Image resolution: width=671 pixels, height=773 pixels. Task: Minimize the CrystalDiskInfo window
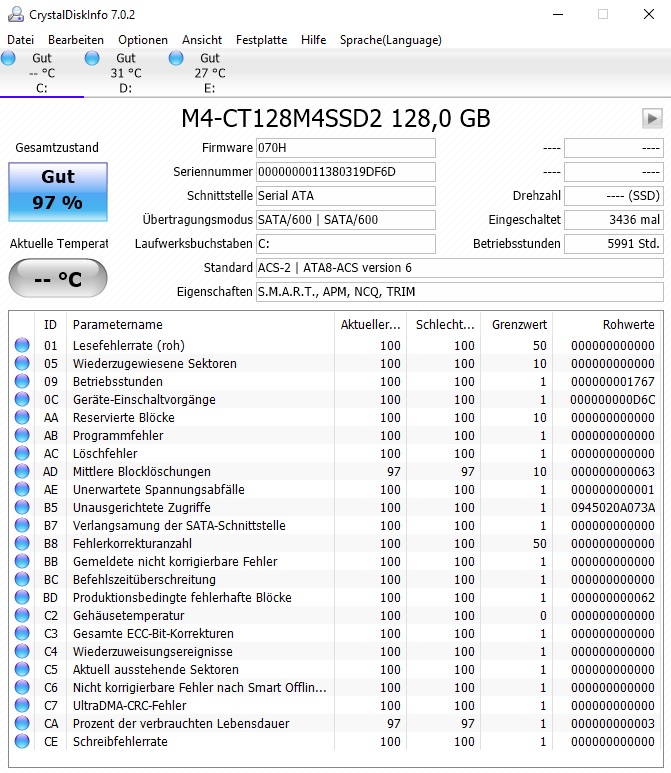pyautogui.click(x=558, y=14)
